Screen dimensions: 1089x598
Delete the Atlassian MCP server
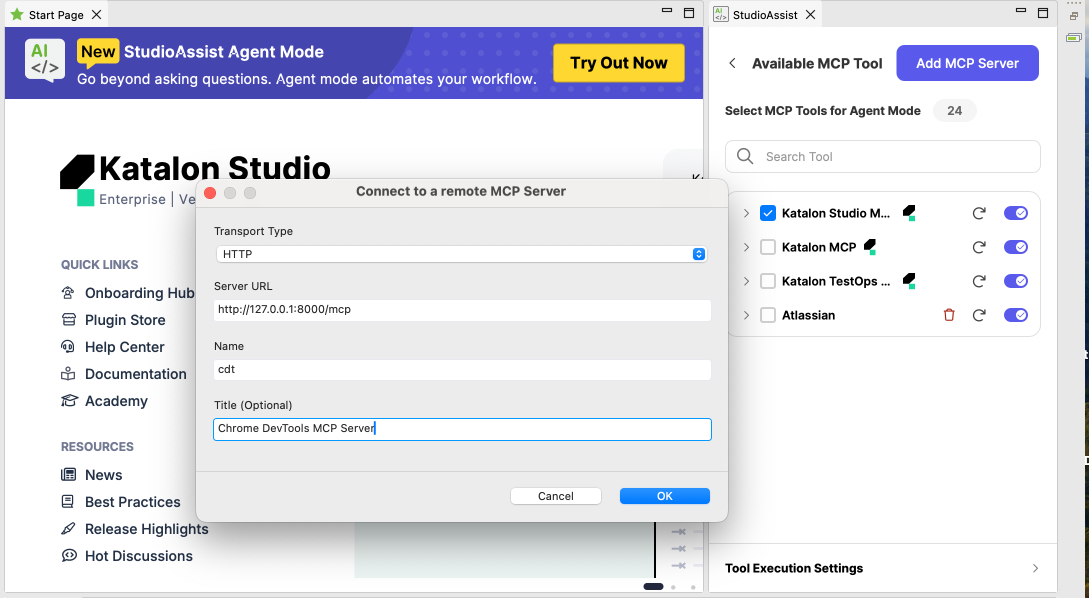click(x=948, y=314)
